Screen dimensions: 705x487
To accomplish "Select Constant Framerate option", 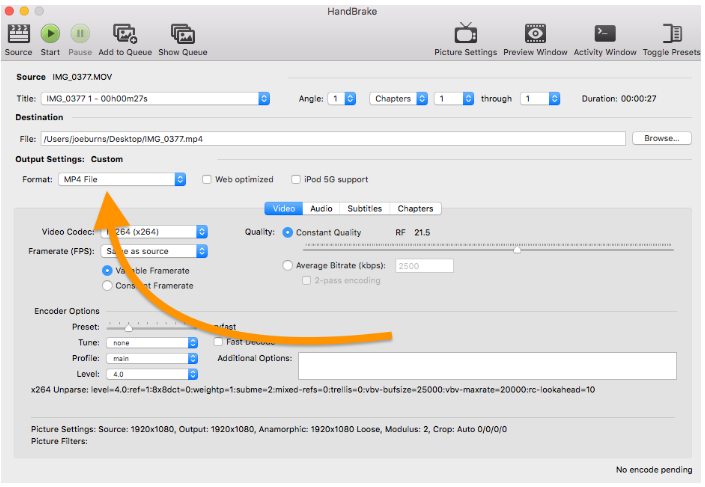I will pyautogui.click(x=107, y=286).
